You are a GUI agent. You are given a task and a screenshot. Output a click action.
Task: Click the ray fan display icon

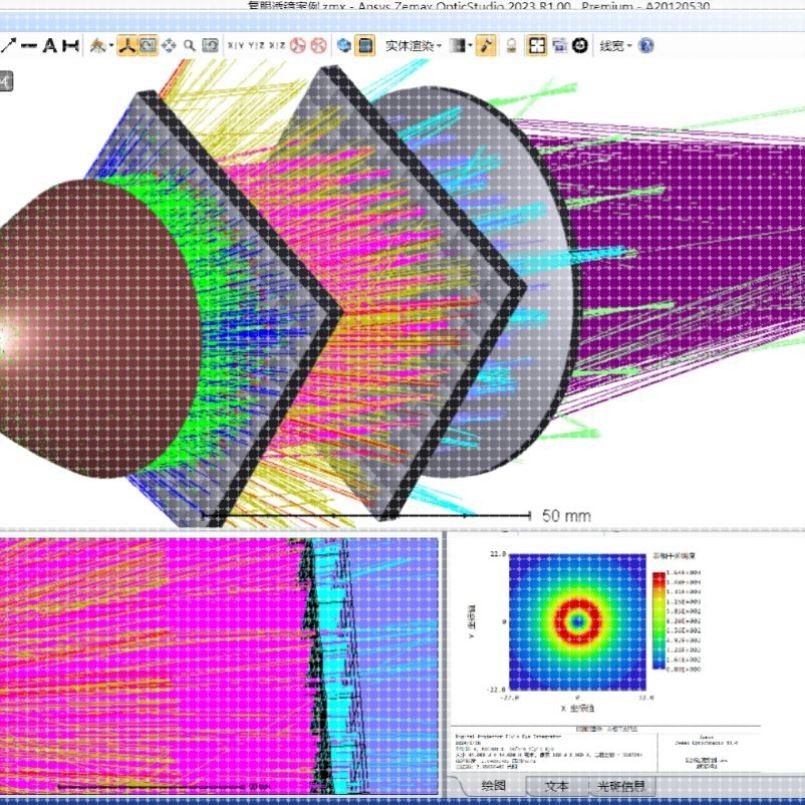tap(97, 46)
